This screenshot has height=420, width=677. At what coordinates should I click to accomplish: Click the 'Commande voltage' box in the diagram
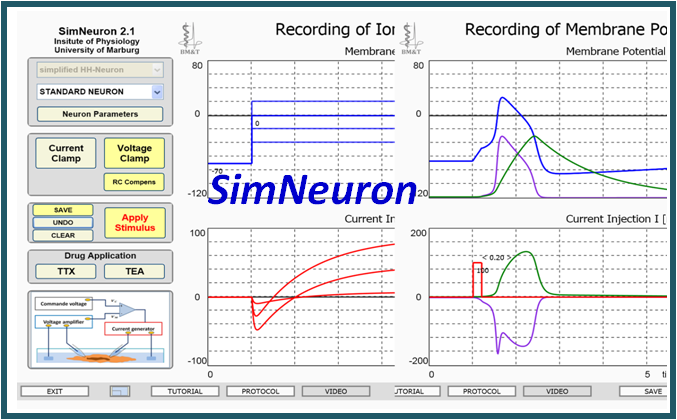coord(63,304)
